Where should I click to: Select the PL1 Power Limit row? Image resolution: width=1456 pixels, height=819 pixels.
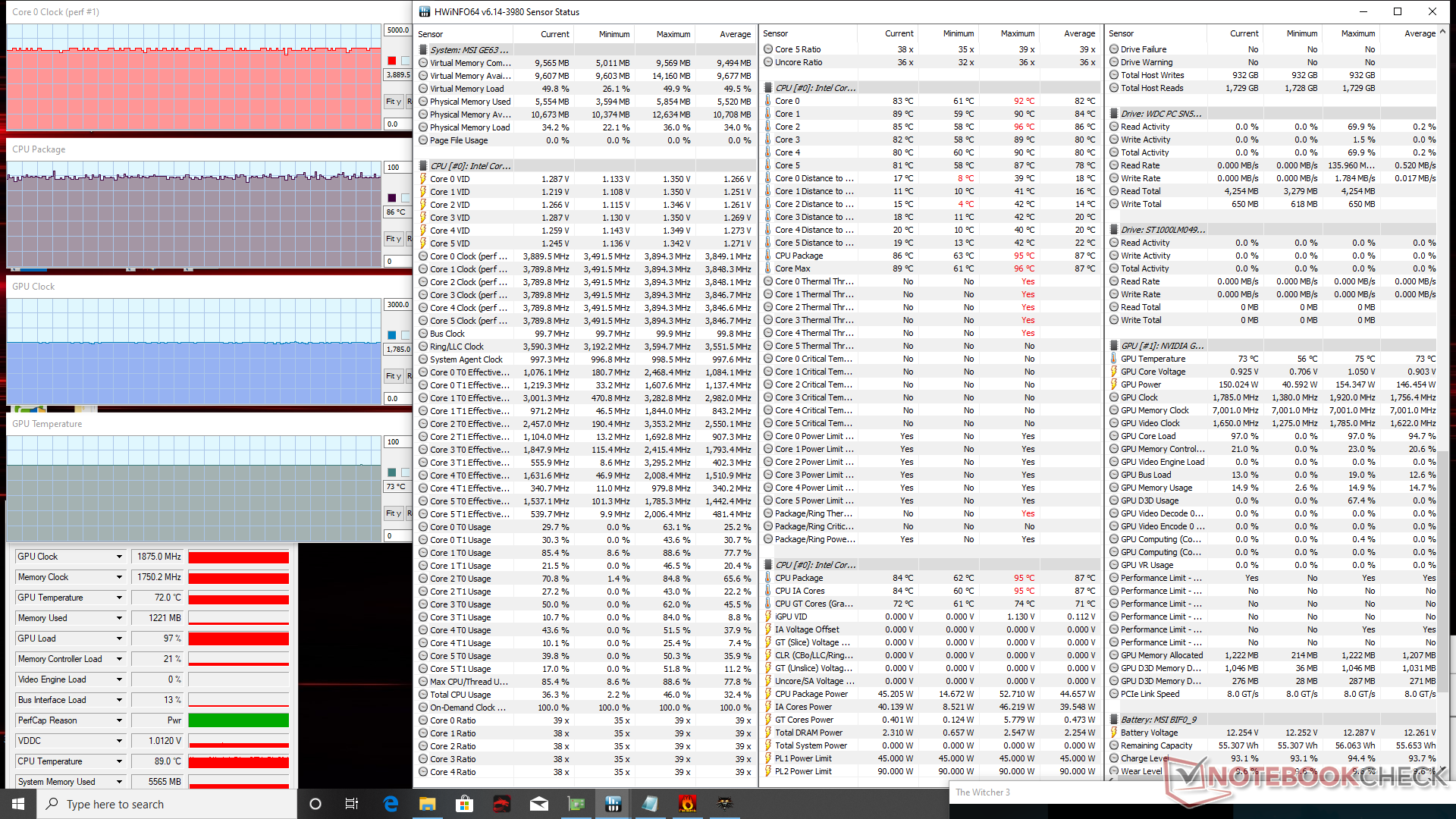tap(930, 758)
